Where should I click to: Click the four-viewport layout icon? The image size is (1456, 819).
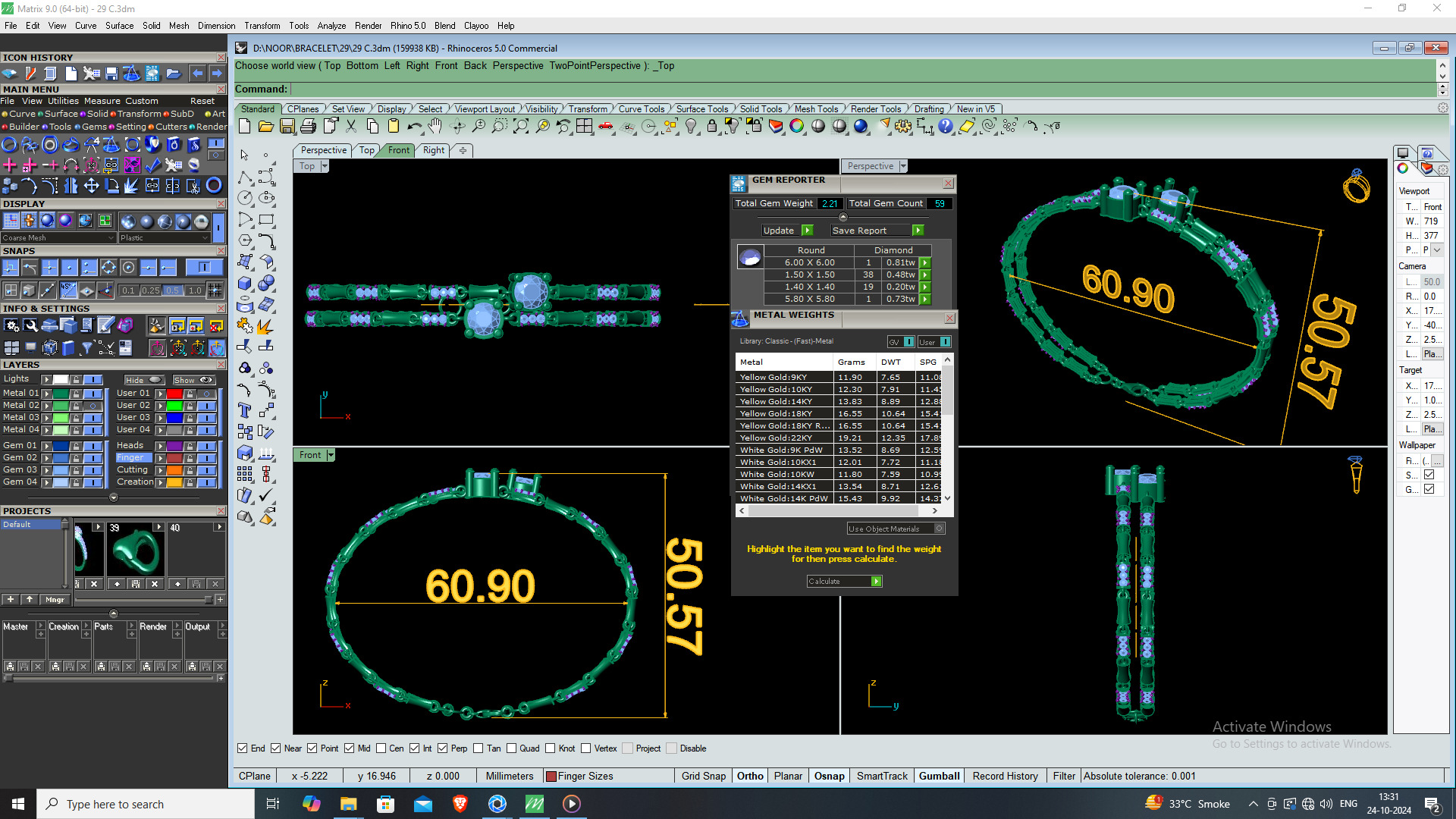coord(584,127)
